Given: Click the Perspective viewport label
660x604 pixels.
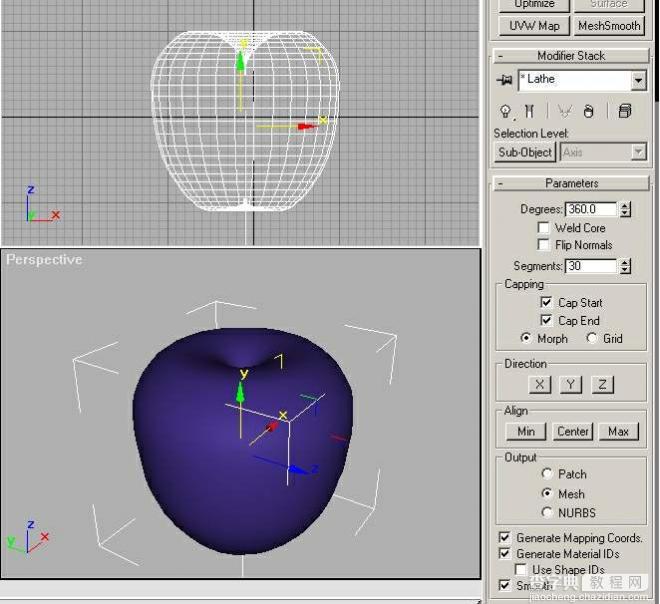Looking at the screenshot, I should click(44, 259).
